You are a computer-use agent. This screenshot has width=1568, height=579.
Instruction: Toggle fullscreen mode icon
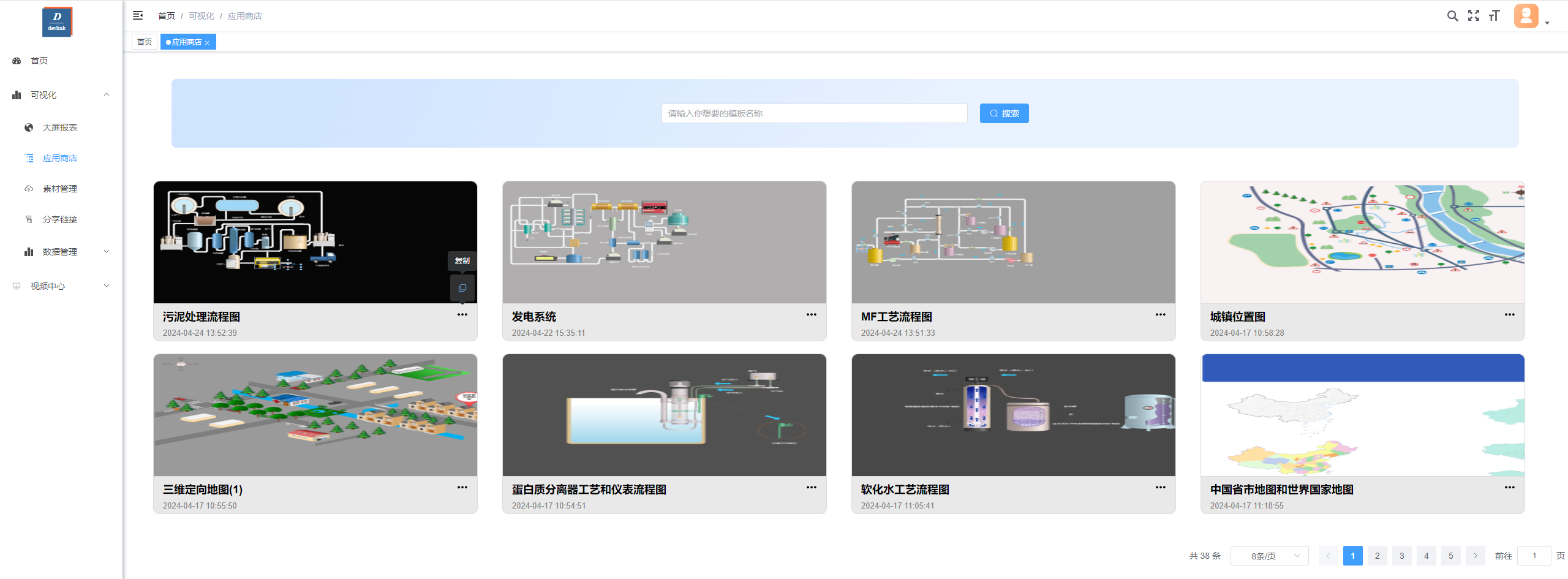click(1474, 16)
